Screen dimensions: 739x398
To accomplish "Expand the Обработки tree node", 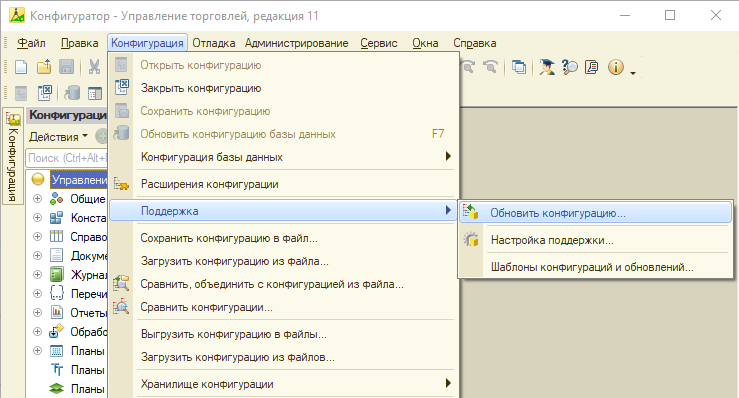I will click(37, 332).
